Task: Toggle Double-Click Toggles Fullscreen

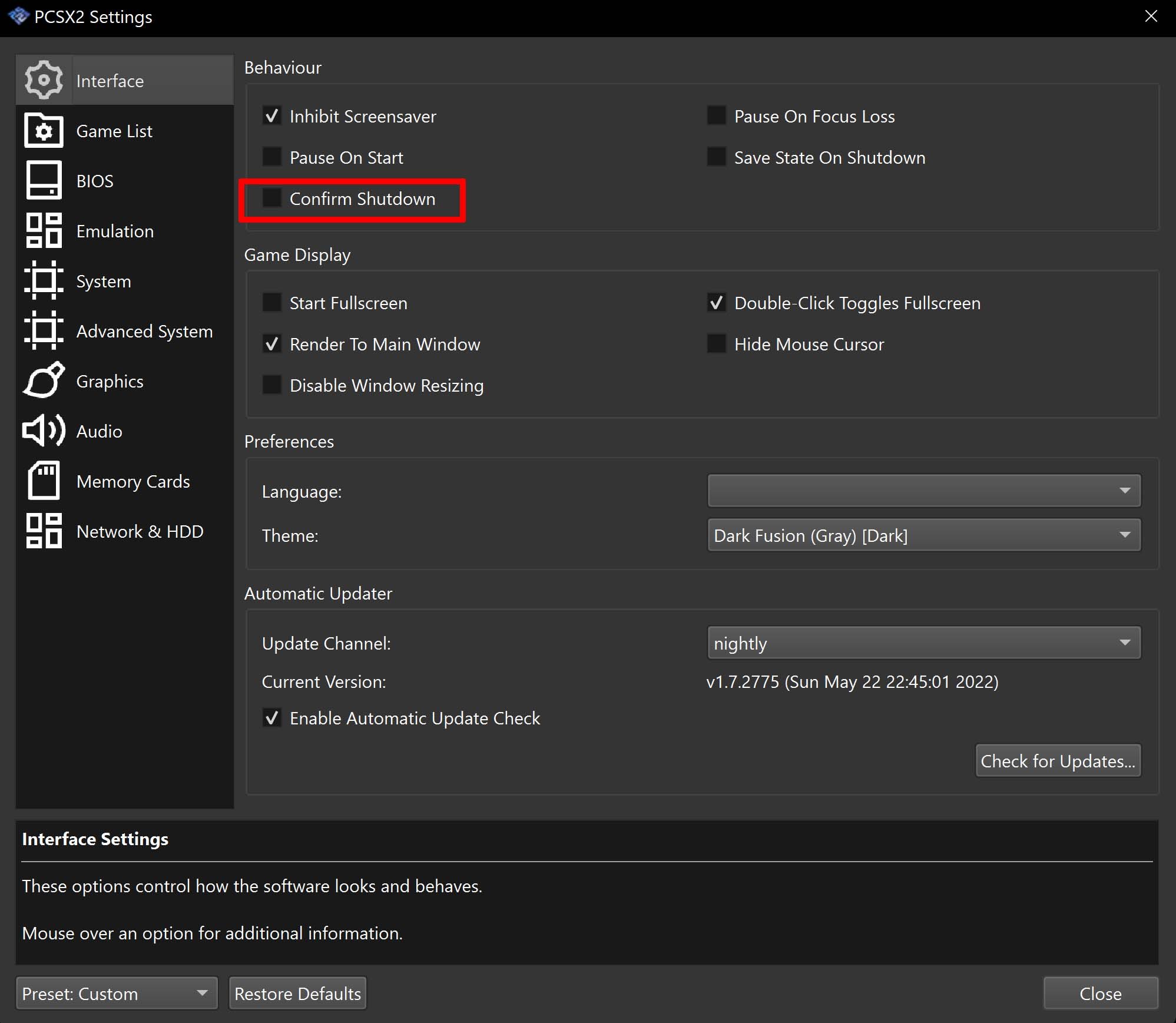Action: click(716, 303)
